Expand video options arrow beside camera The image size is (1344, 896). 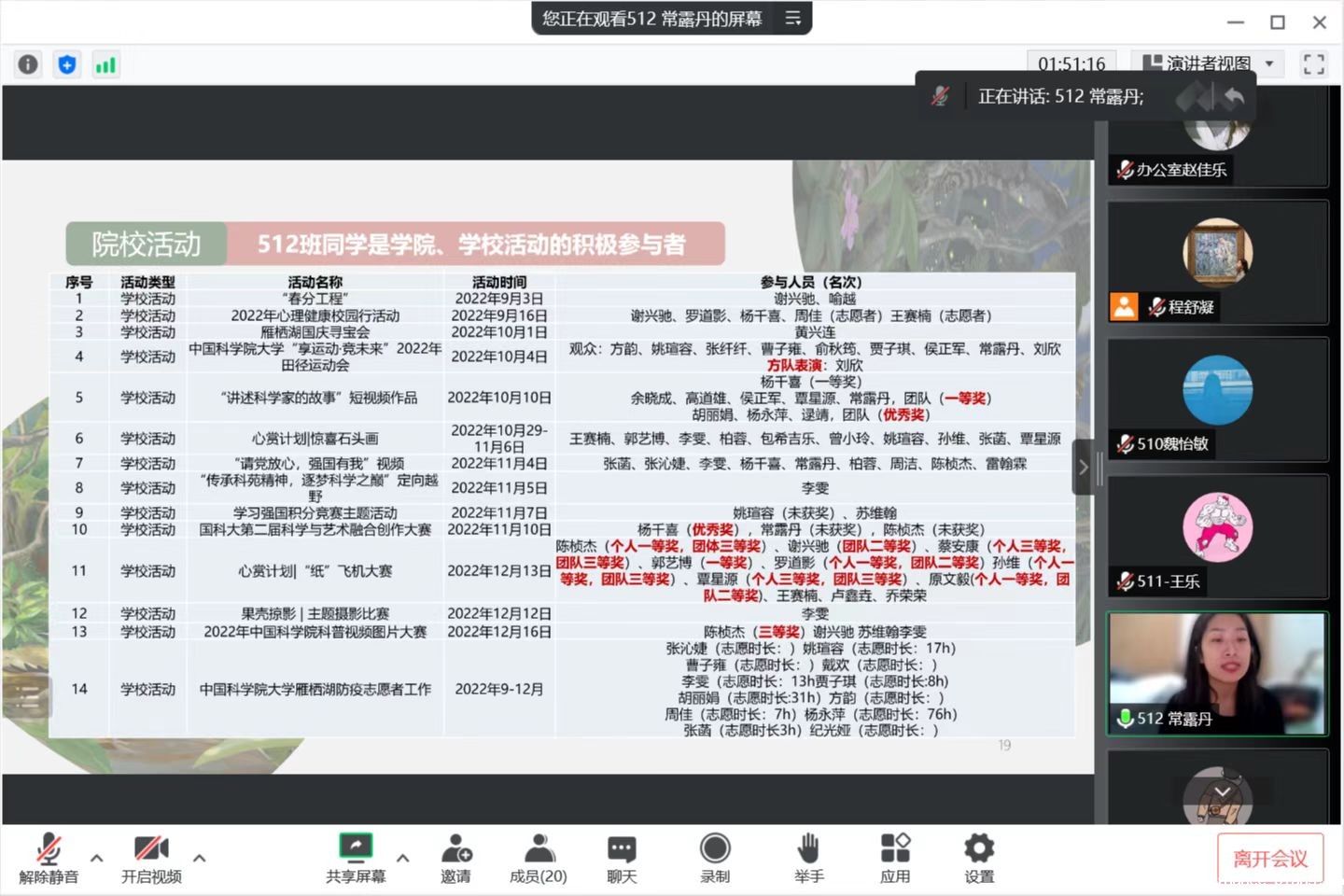point(200,858)
